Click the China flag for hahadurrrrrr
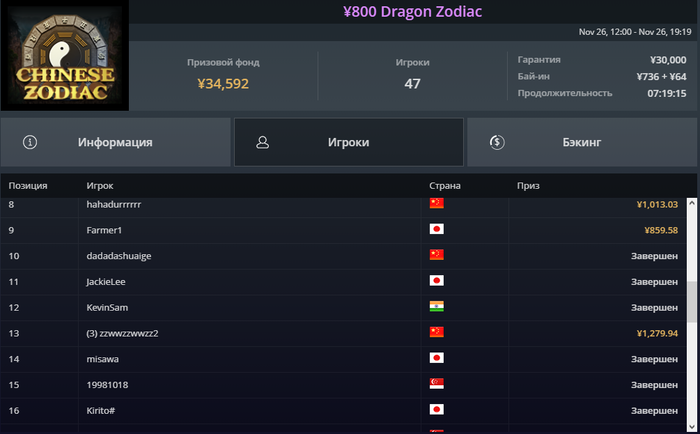Image resolution: width=700 pixels, height=434 pixels. [x=437, y=203]
